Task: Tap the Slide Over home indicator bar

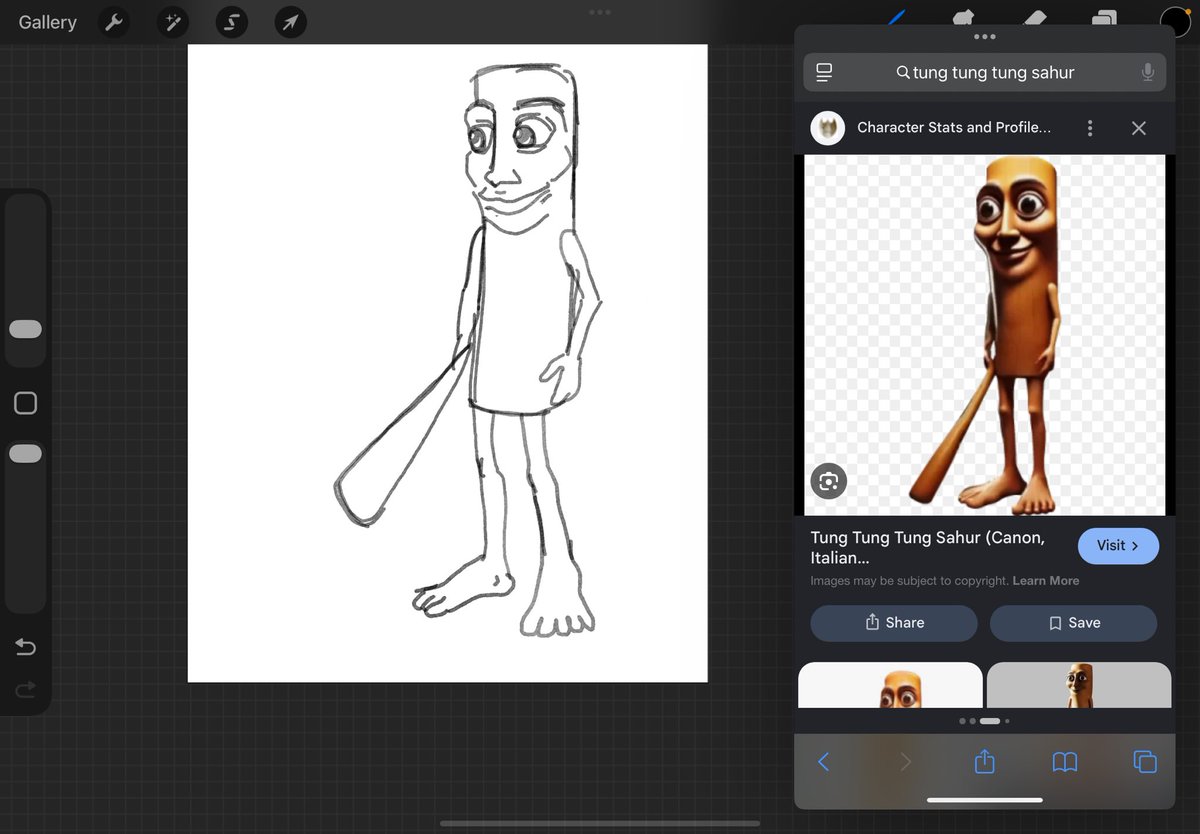Action: [985, 800]
